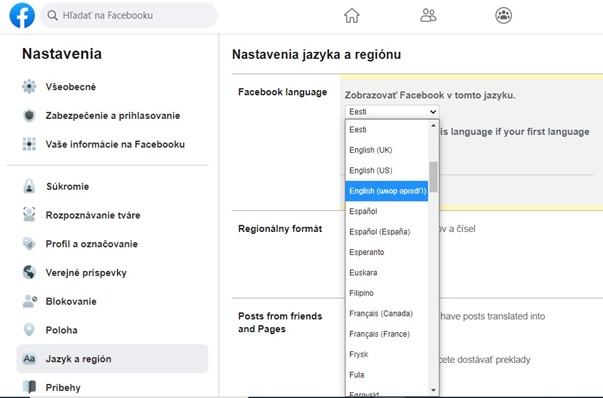Click the book icon beside Príbehy

click(29, 387)
